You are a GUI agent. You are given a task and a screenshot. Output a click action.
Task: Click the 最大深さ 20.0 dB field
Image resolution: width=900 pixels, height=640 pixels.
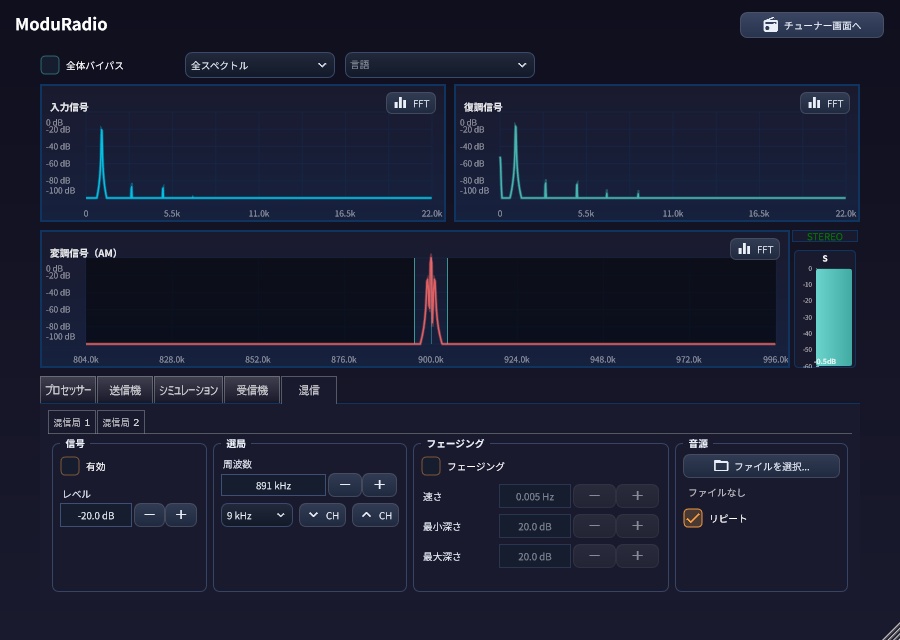tap(535, 556)
